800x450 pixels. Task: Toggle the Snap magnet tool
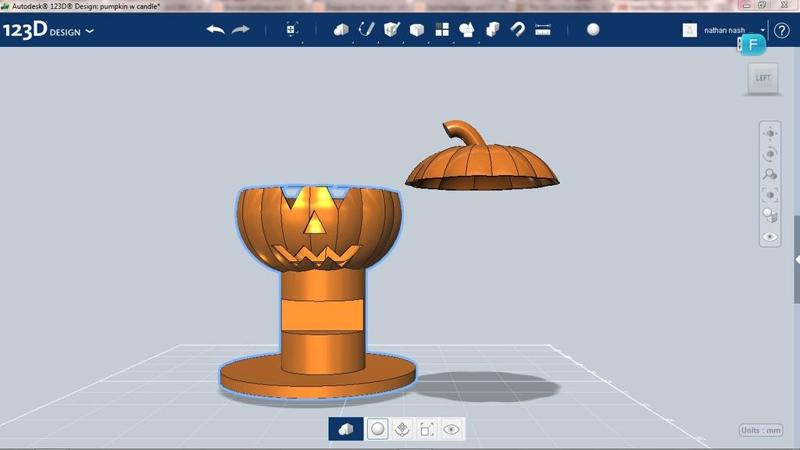(x=517, y=29)
